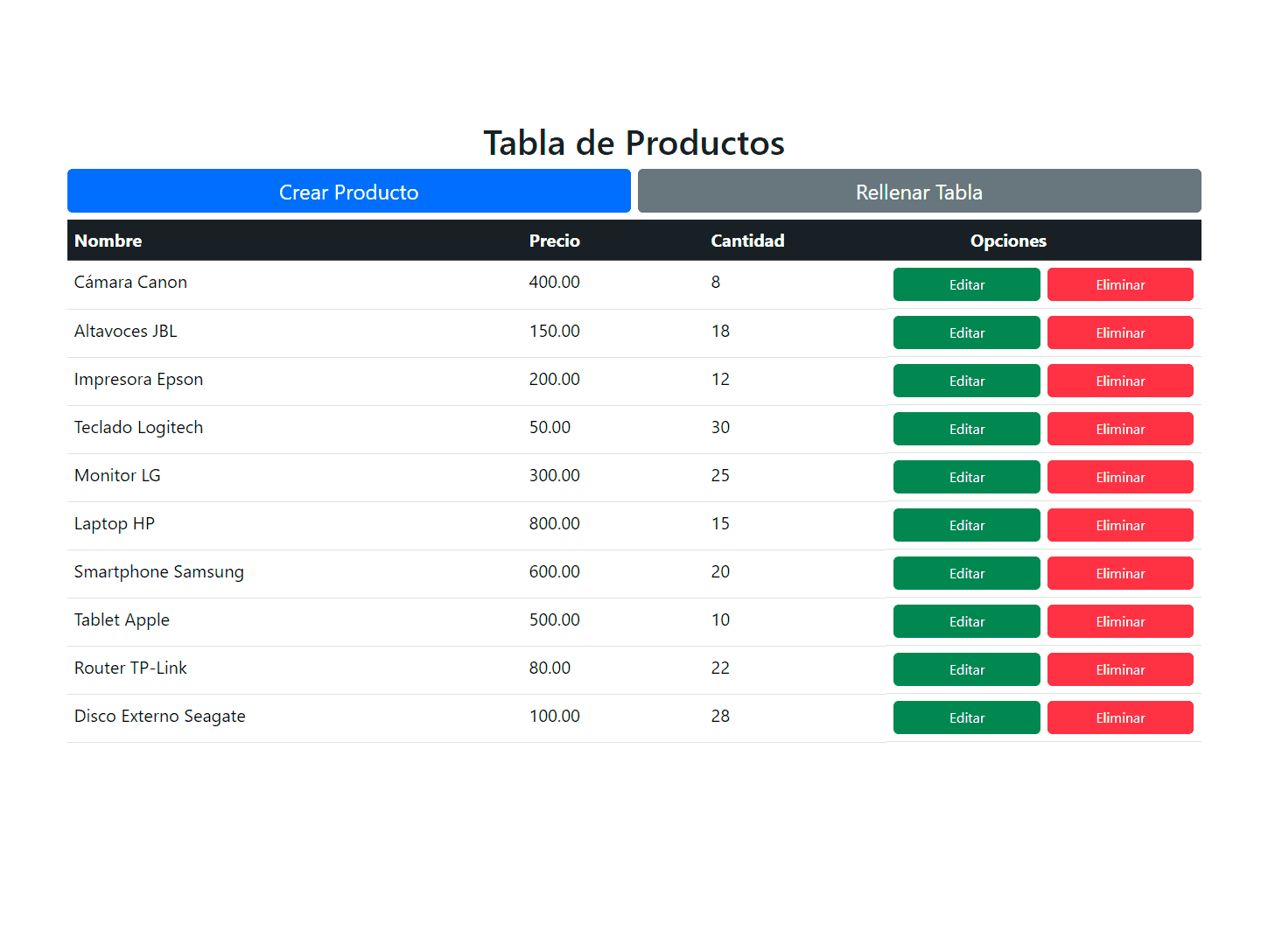
Task: Select the Monitor LG name cell
Action: pos(295,477)
